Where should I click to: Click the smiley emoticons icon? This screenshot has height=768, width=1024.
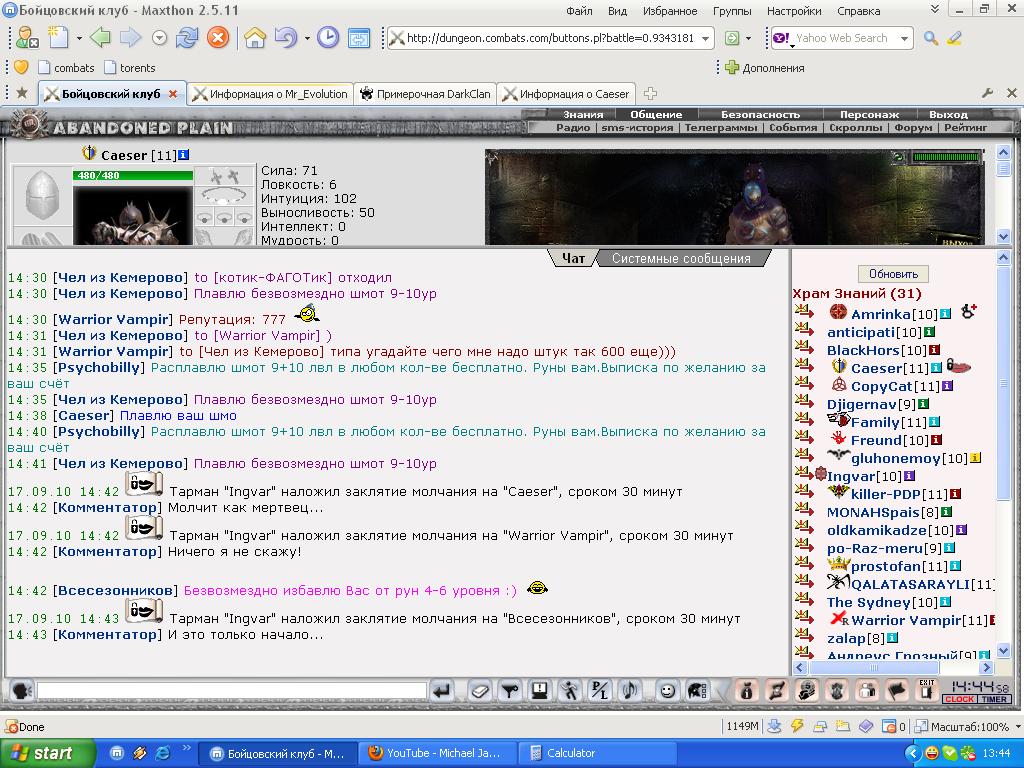667,690
